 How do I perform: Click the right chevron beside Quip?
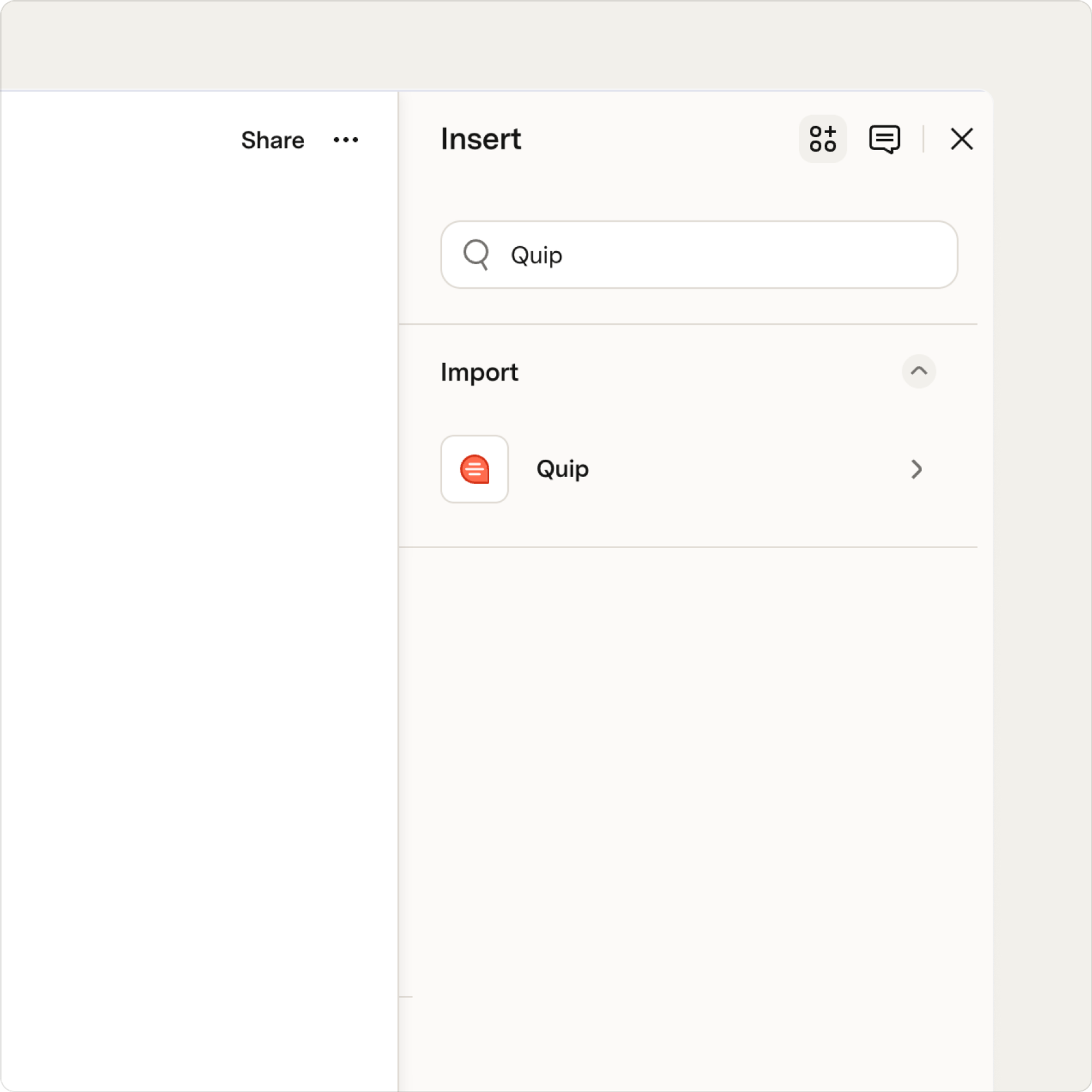(917, 469)
